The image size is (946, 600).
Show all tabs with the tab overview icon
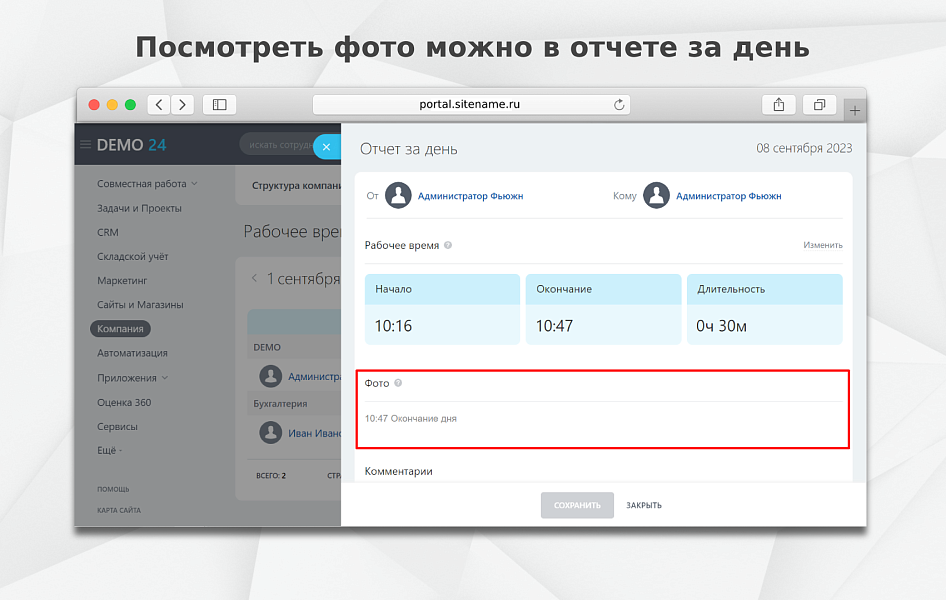[x=819, y=105]
